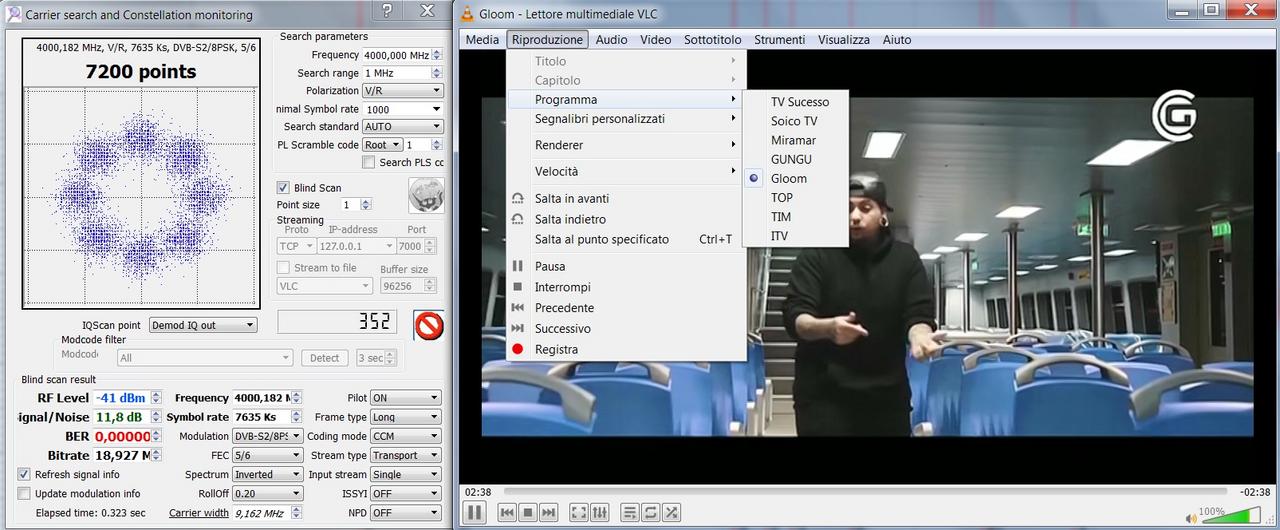The width and height of the screenshot is (1280, 530).
Task: Click the help question mark in Carrier search window
Action: point(387,11)
